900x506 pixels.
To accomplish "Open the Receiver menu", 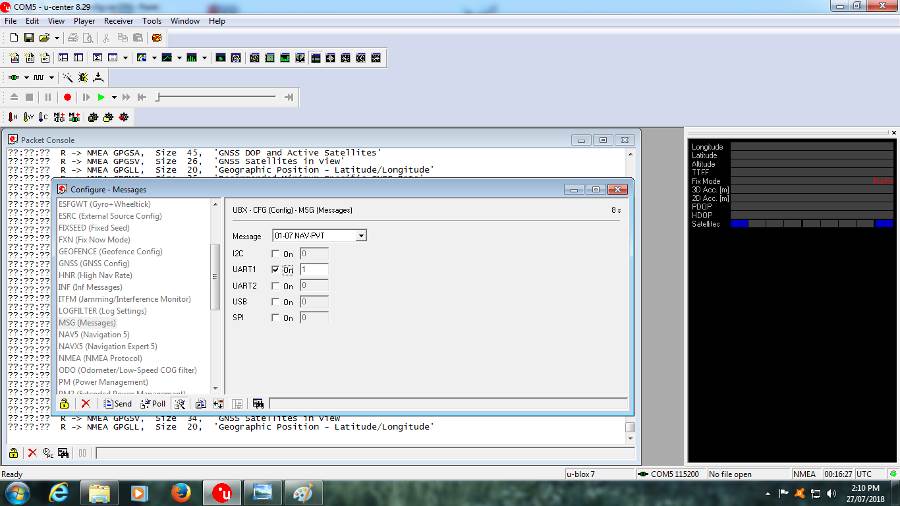I will [x=118, y=21].
